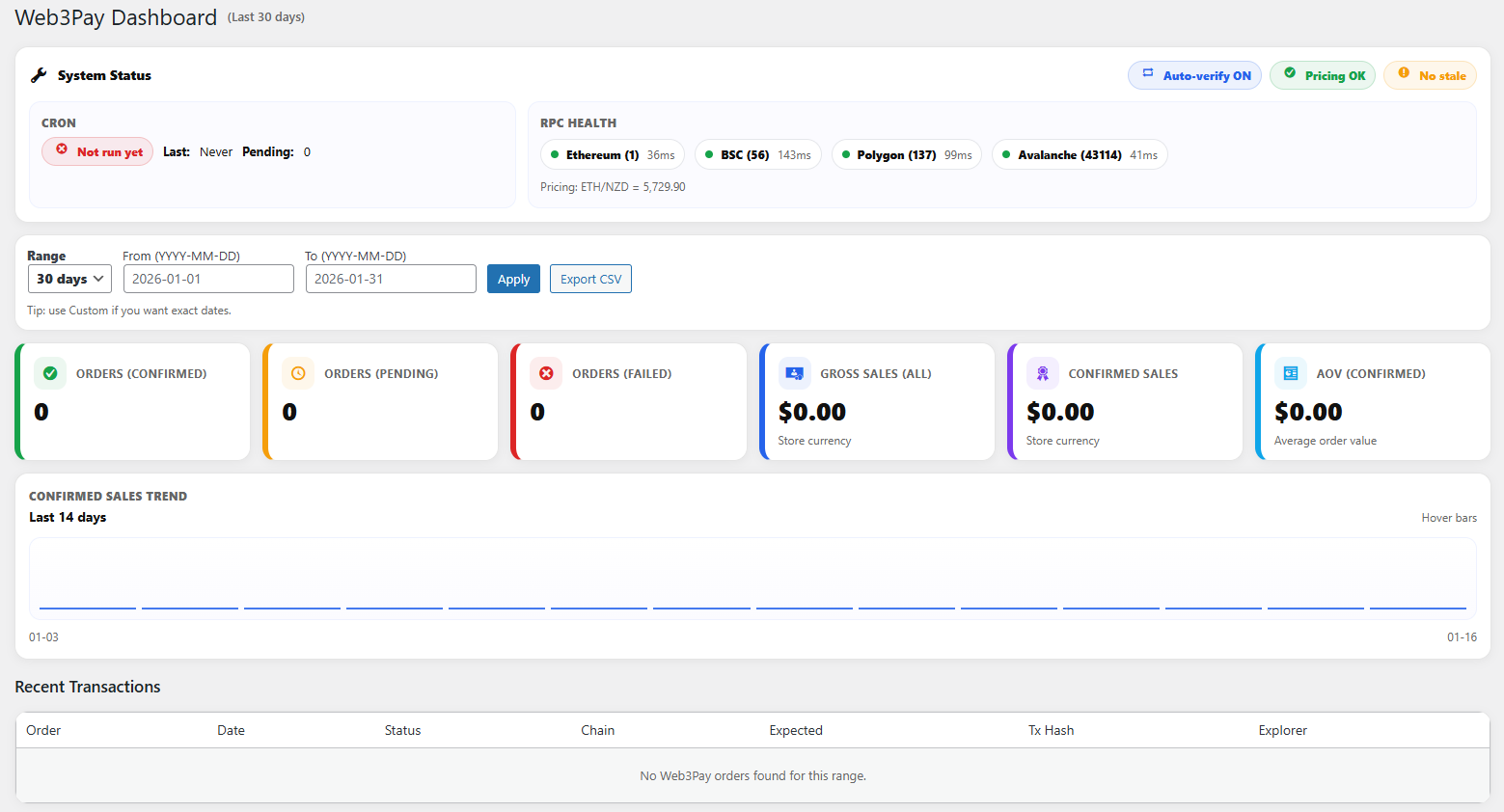
Task: Click the wrench icon beside System Status
Action: [39, 75]
